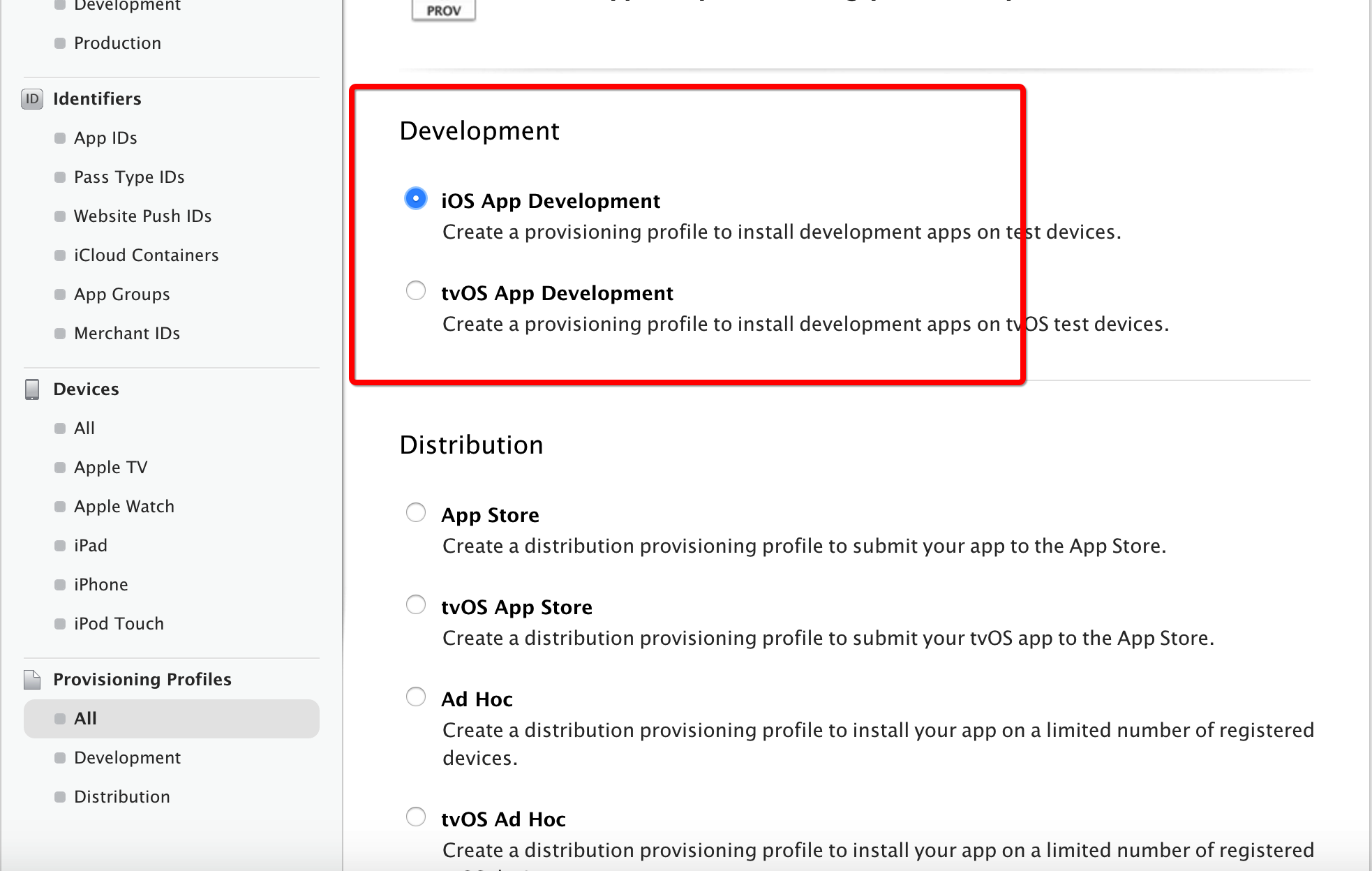The height and width of the screenshot is (871, 1372).
Task: Select tvOS Ad Hoc radio button
Action: (x=416, y=817)
